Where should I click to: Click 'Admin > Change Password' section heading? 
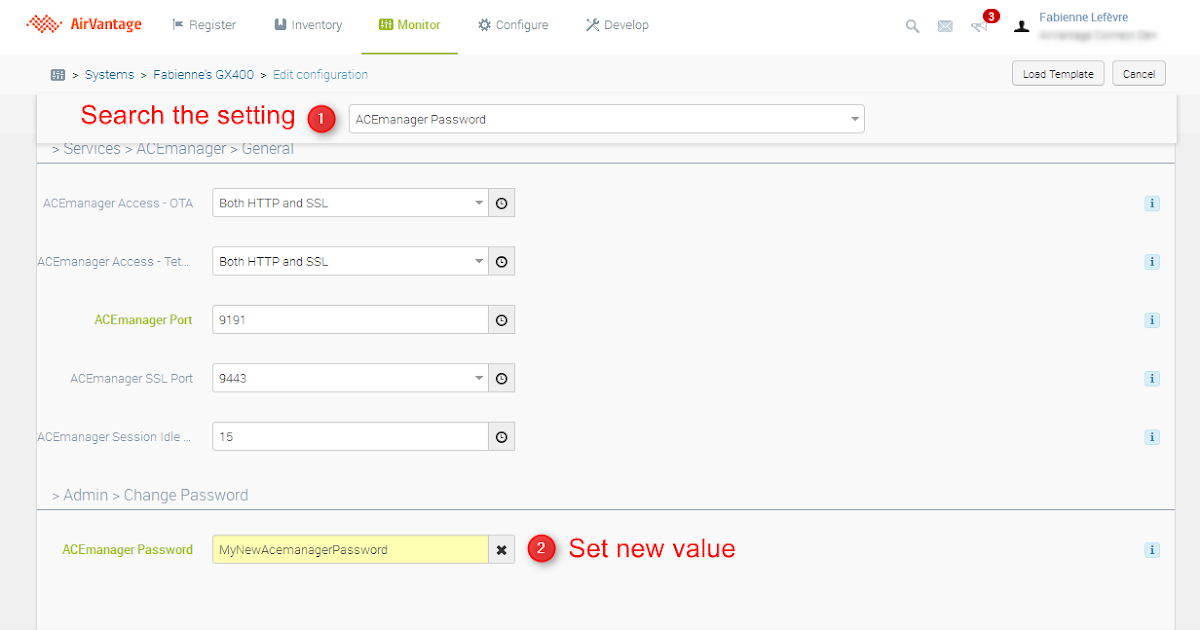tap(150, 495)
